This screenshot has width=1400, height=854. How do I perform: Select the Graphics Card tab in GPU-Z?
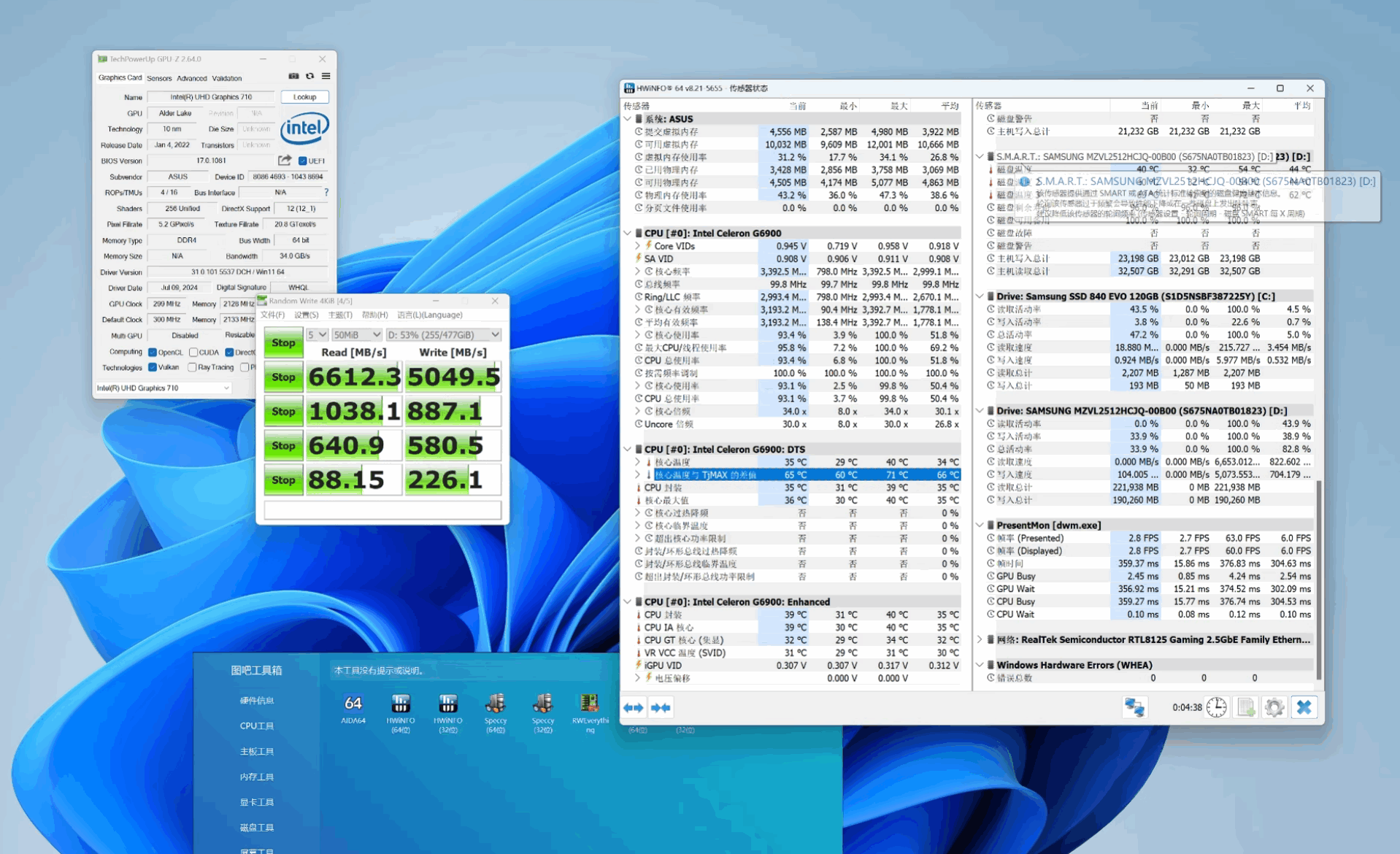coord(120,77)
